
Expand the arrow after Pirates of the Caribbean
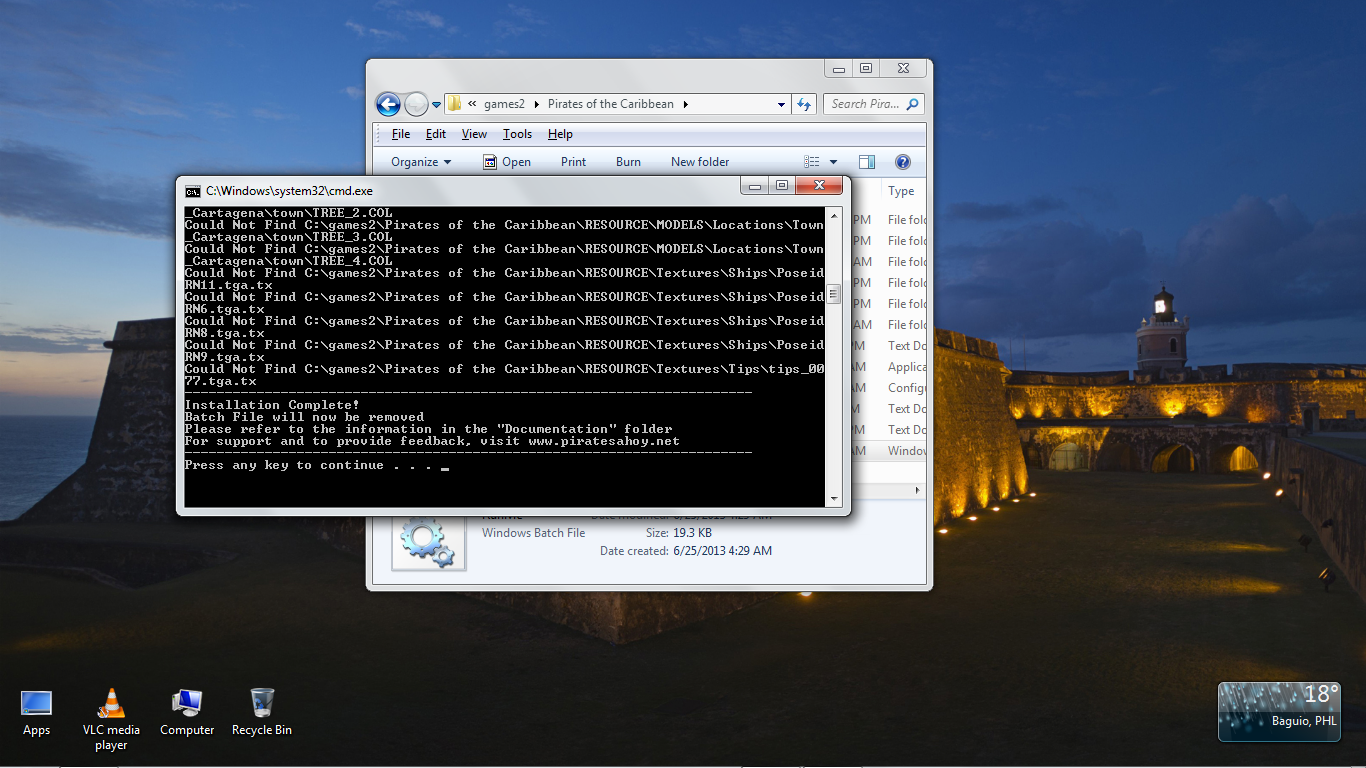686,104
